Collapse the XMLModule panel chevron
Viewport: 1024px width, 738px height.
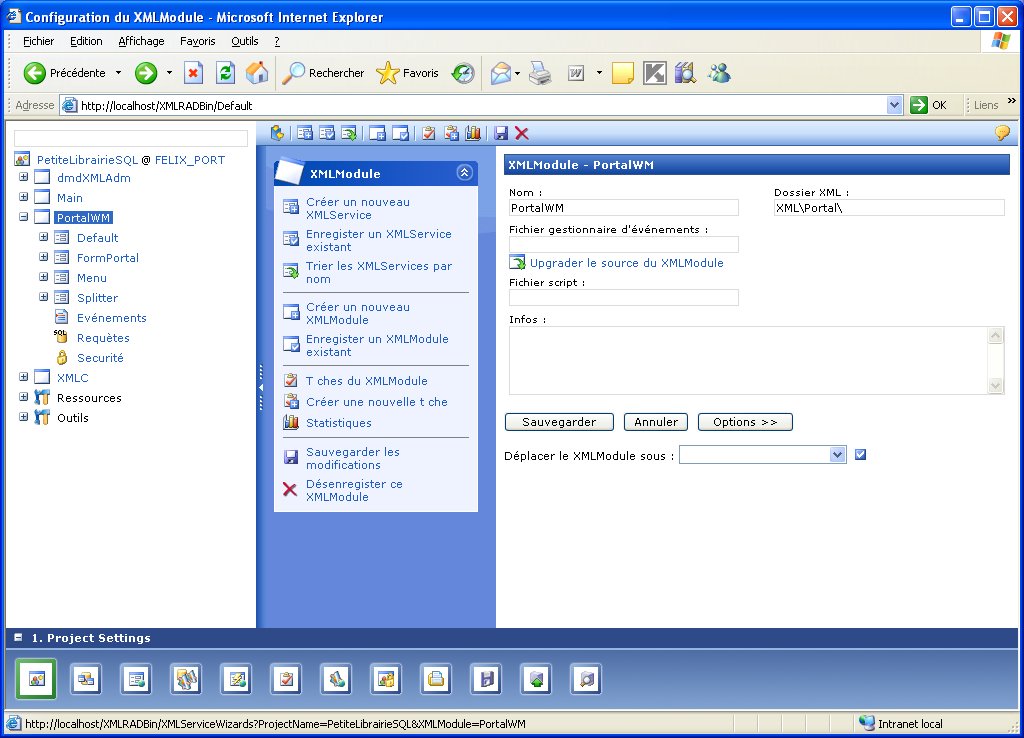(x=464, y=172)
